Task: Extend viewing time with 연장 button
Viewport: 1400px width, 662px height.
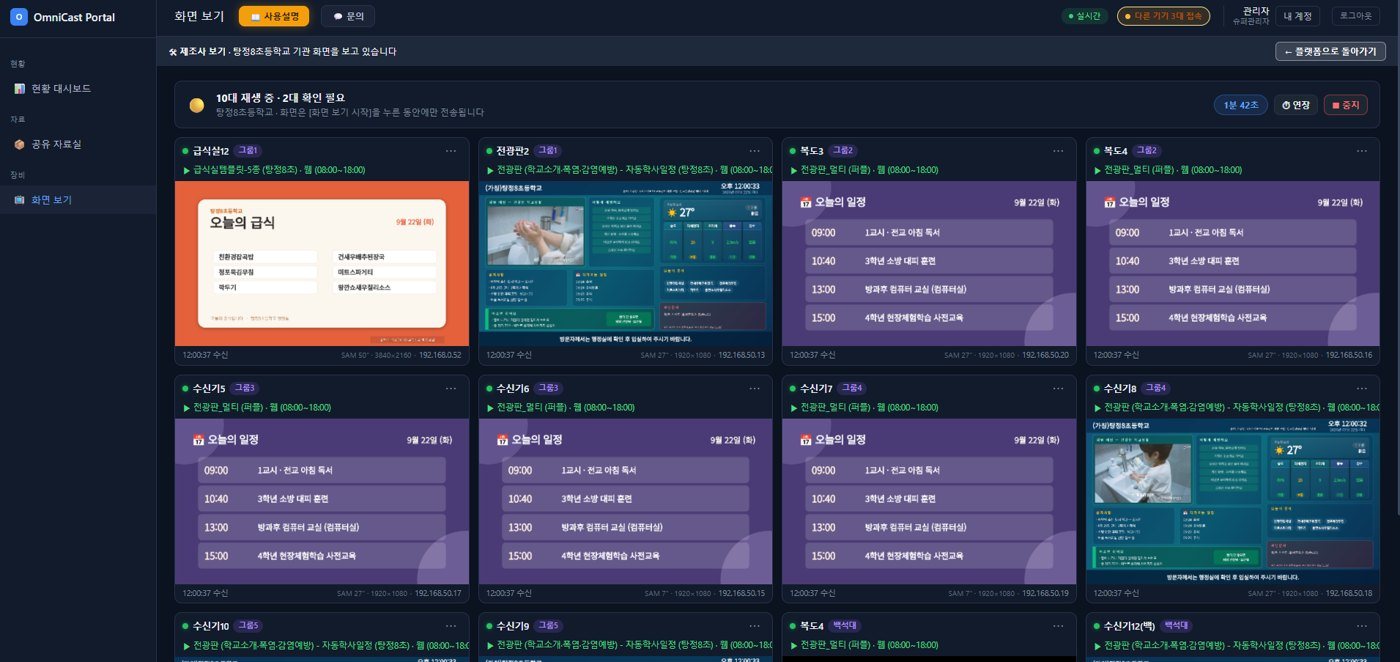Action: coord(1296,105)
